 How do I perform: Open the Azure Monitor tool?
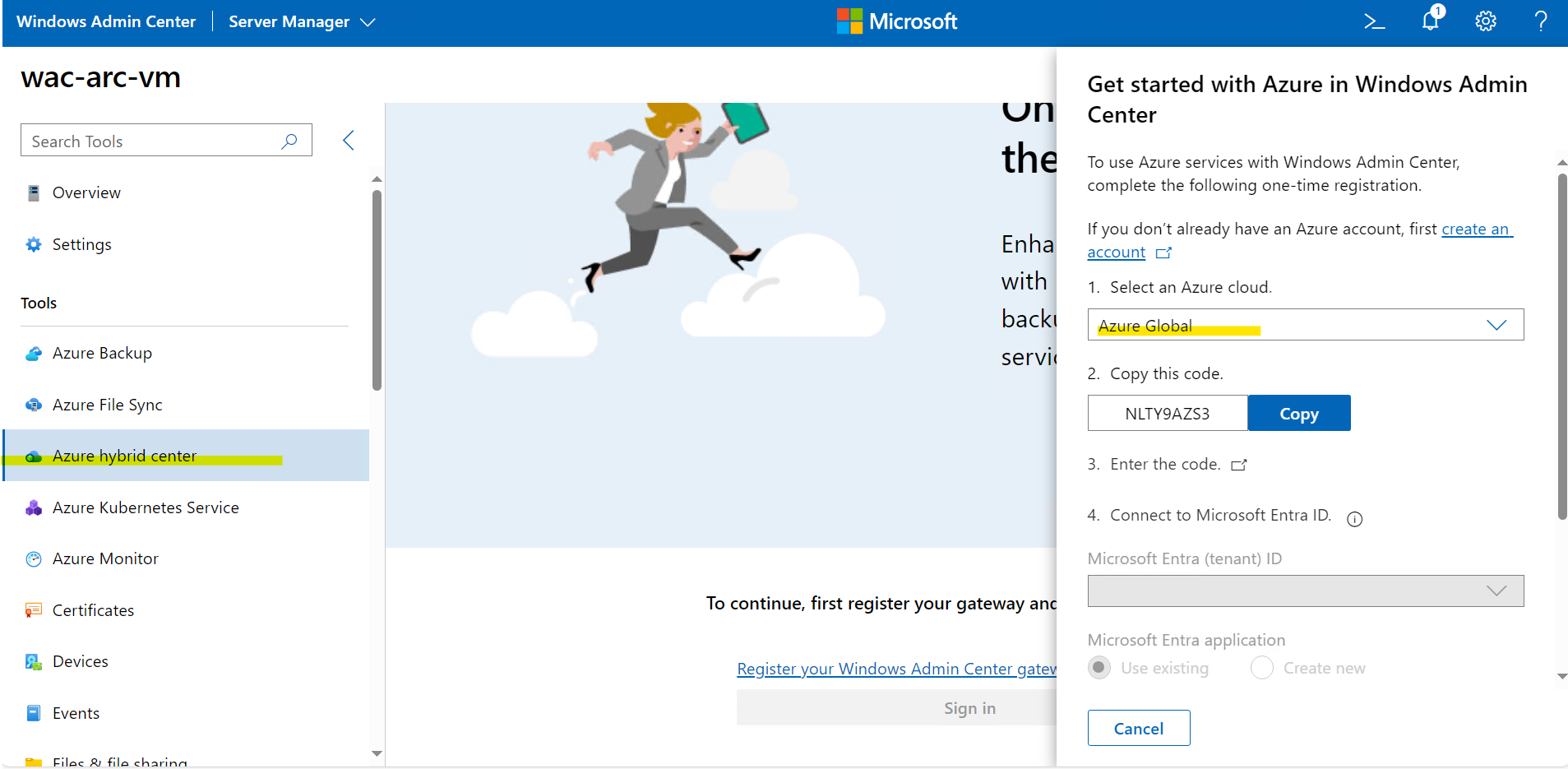click(x=186, y=559)
